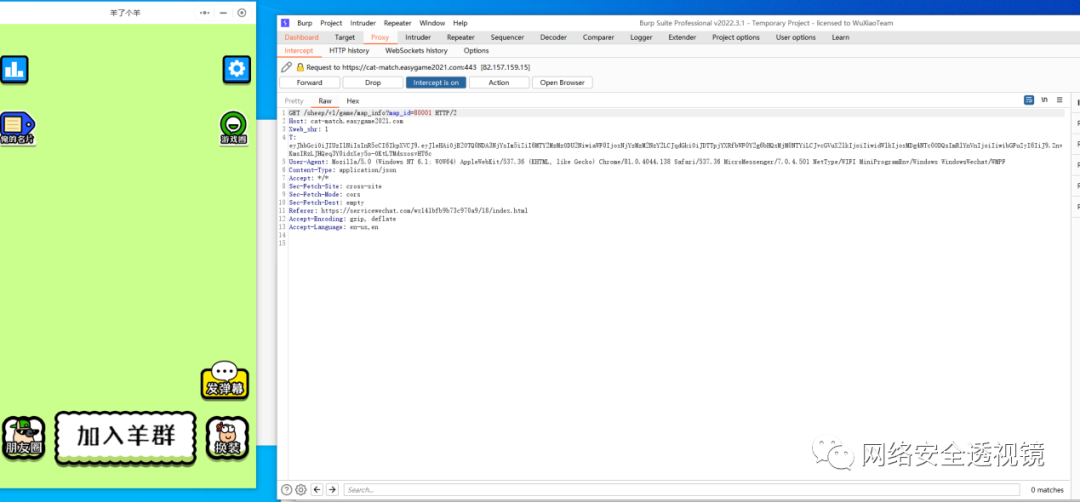The width and height of the screenshot is (1080, 502).
Task: Switch message view to Pretty
Action: [x=294, y=101]
